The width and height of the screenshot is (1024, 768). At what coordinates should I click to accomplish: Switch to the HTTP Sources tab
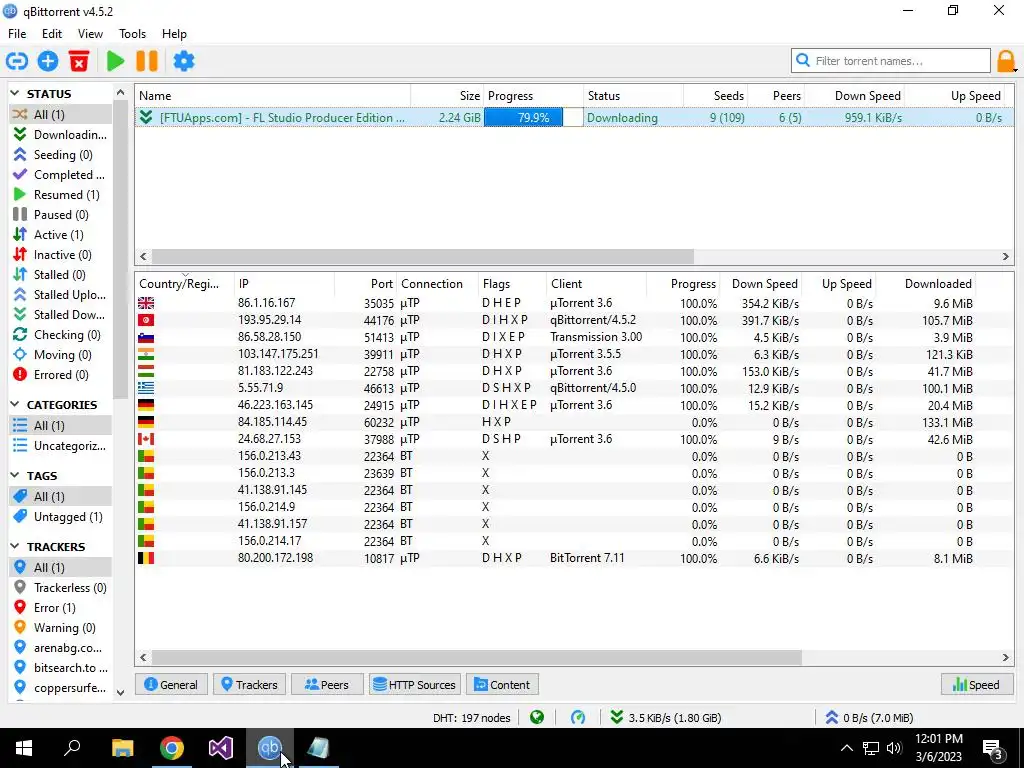415,684
